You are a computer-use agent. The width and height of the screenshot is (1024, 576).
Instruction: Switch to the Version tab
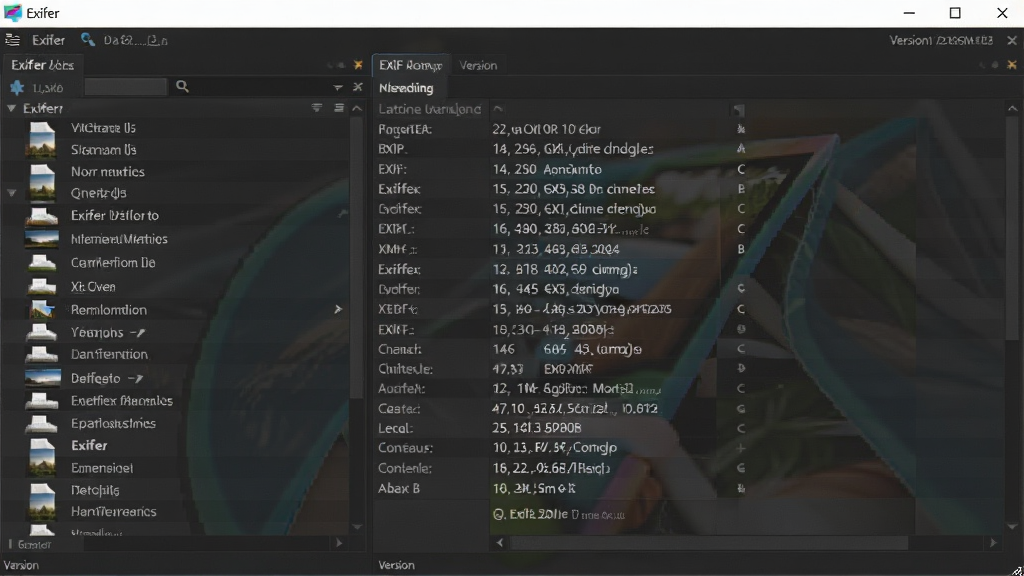[x=478, y=65]
